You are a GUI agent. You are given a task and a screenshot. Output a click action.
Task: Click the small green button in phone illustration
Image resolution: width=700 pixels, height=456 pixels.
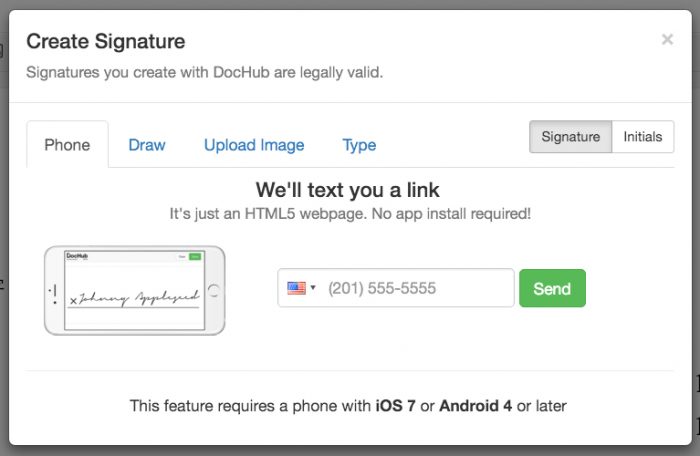195,257
